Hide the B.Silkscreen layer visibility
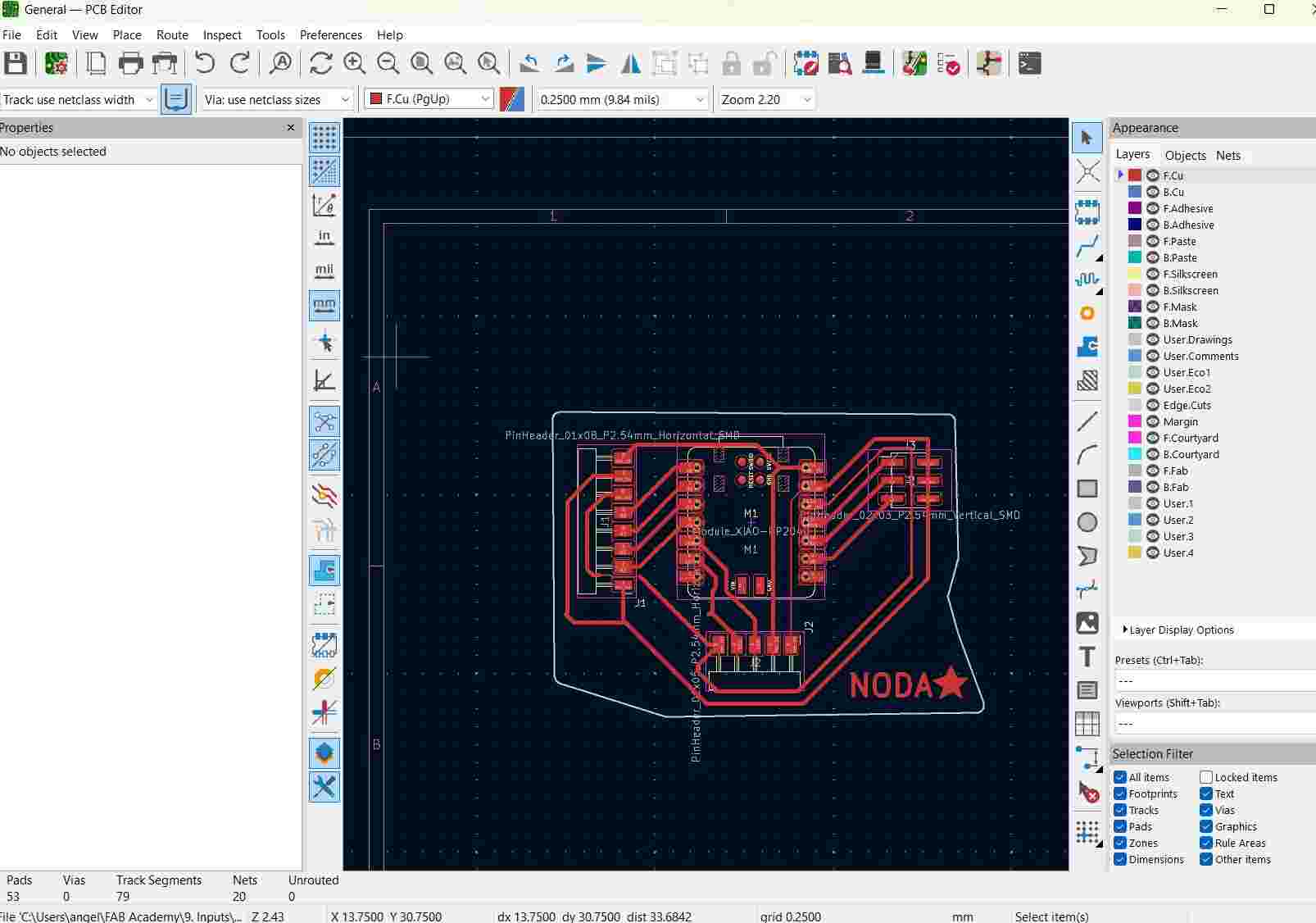The width and height of the screenshot is (1316, 923). tap(1152, 290)
